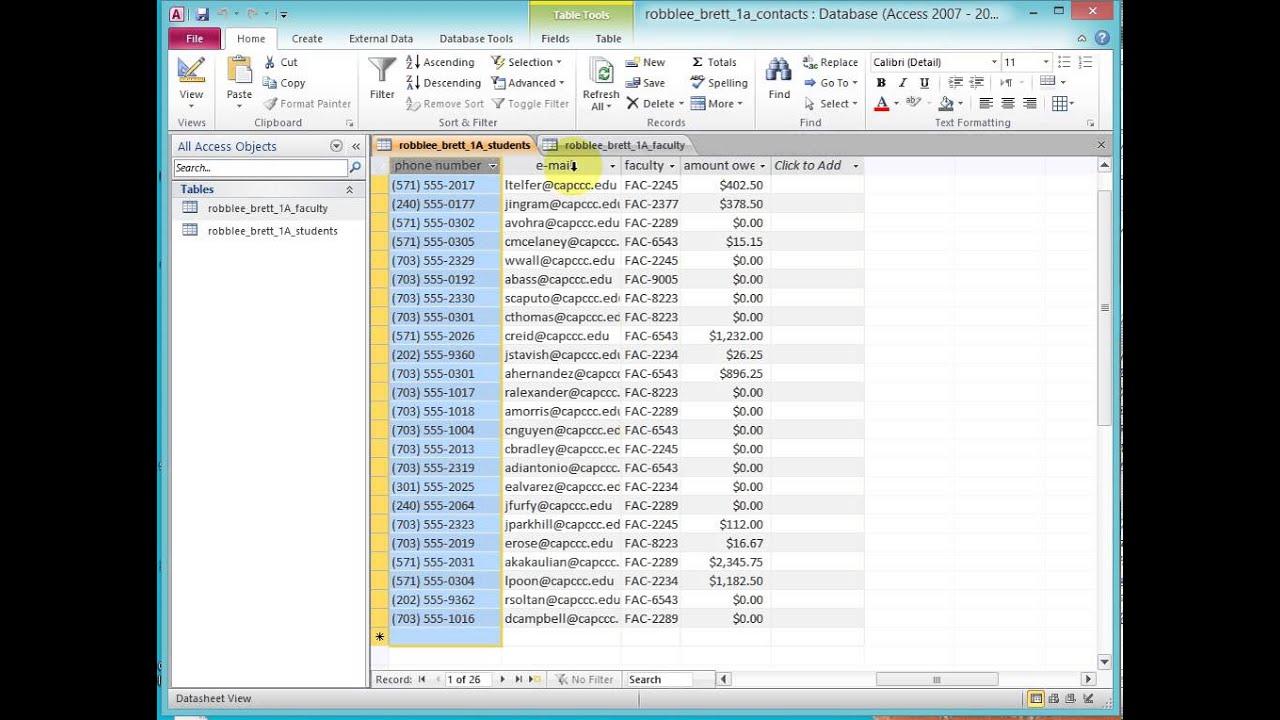1280x720 pixels.
Task: Click the Format Painter command
Action: pyautogui.click(x=306, y=104)
